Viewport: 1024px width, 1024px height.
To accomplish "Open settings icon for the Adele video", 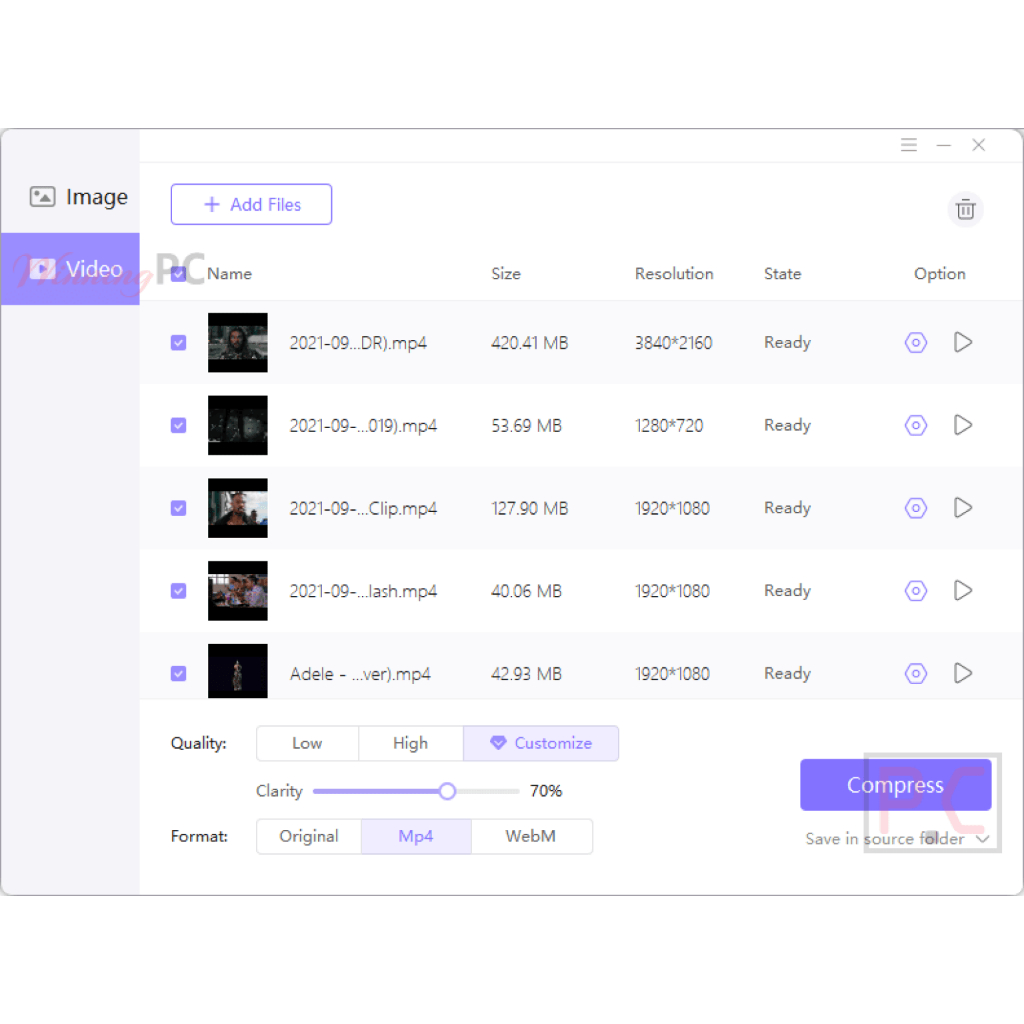I will coord(915,674).
